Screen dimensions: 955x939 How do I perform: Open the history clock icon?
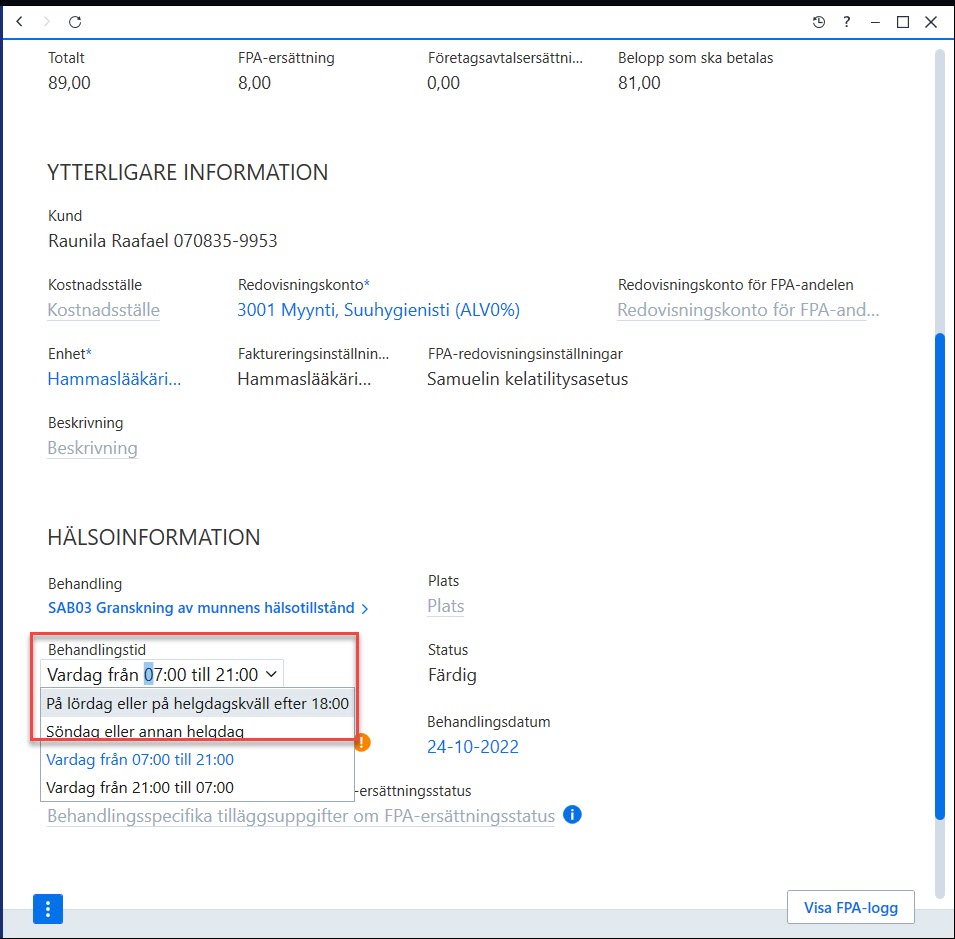pyautogui.click(x=819, y=22)
